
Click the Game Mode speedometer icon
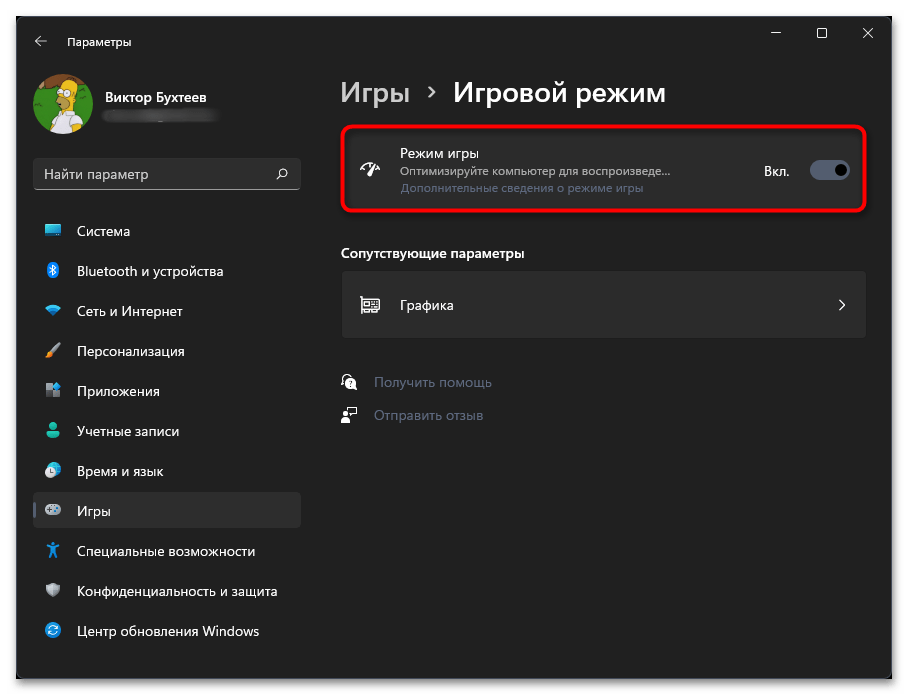pos(370,170)
